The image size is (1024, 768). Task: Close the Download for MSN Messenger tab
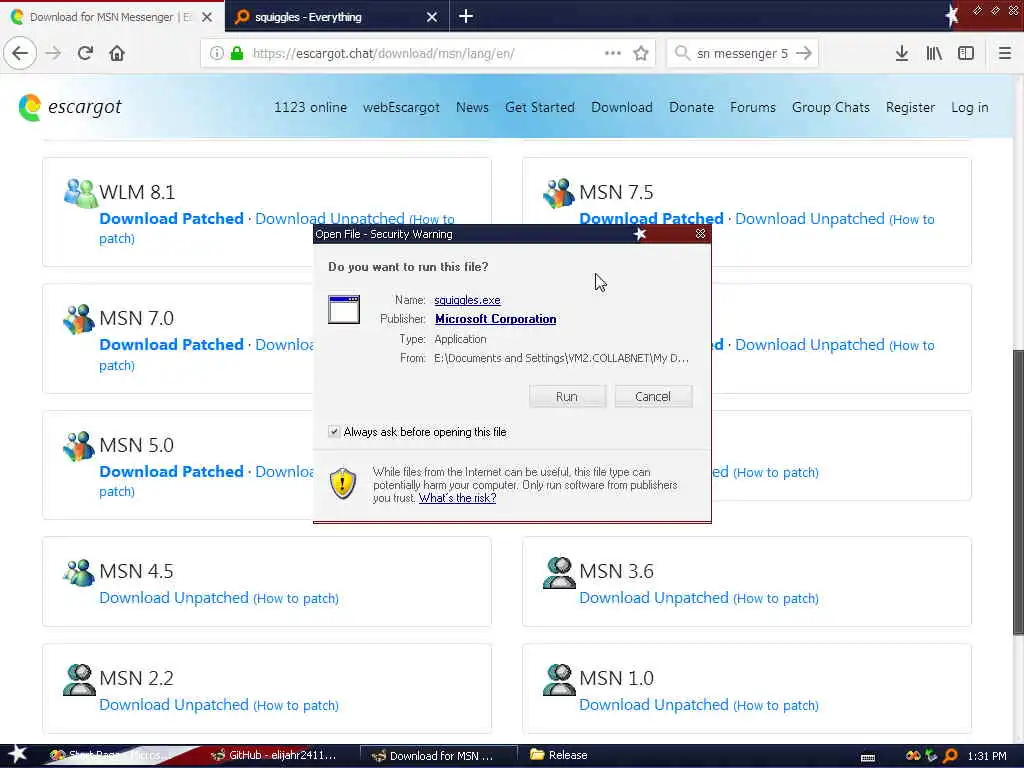coord(206,17)
